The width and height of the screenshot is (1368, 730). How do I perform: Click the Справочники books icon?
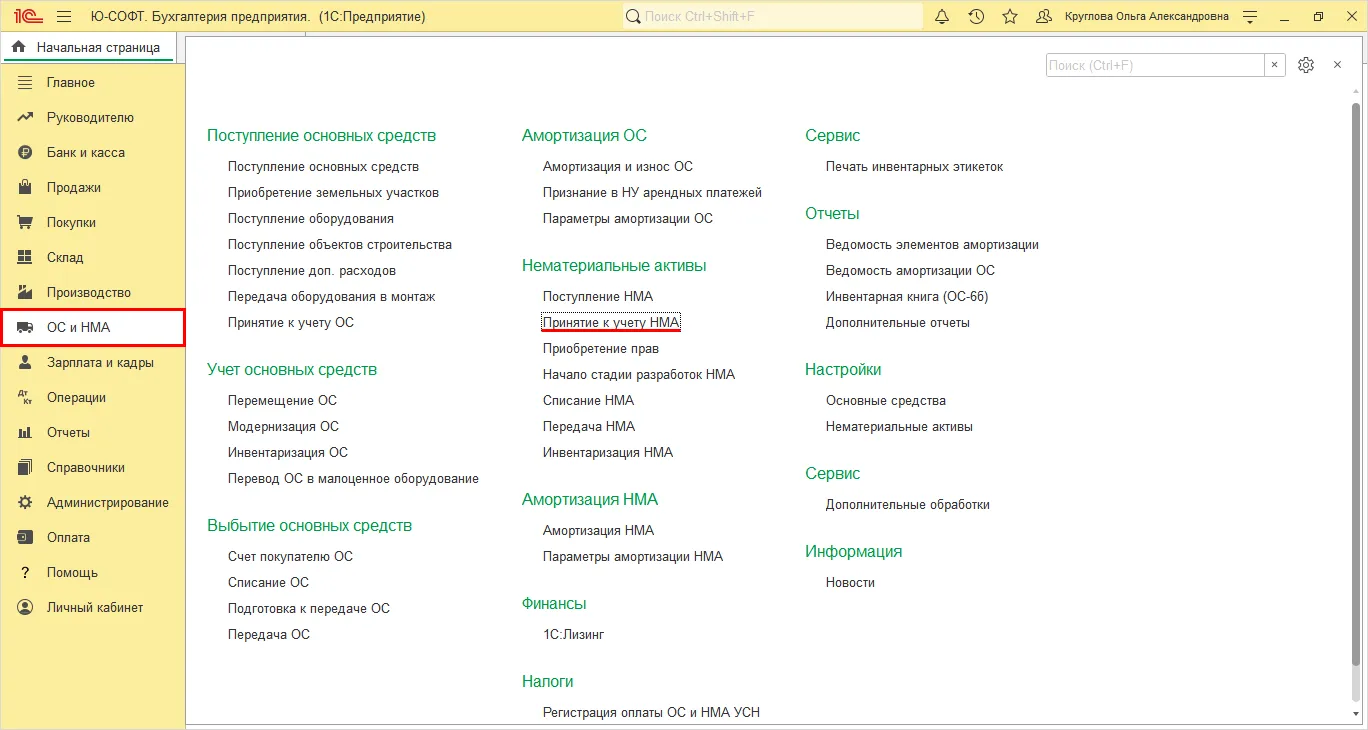tap(26, 468)
